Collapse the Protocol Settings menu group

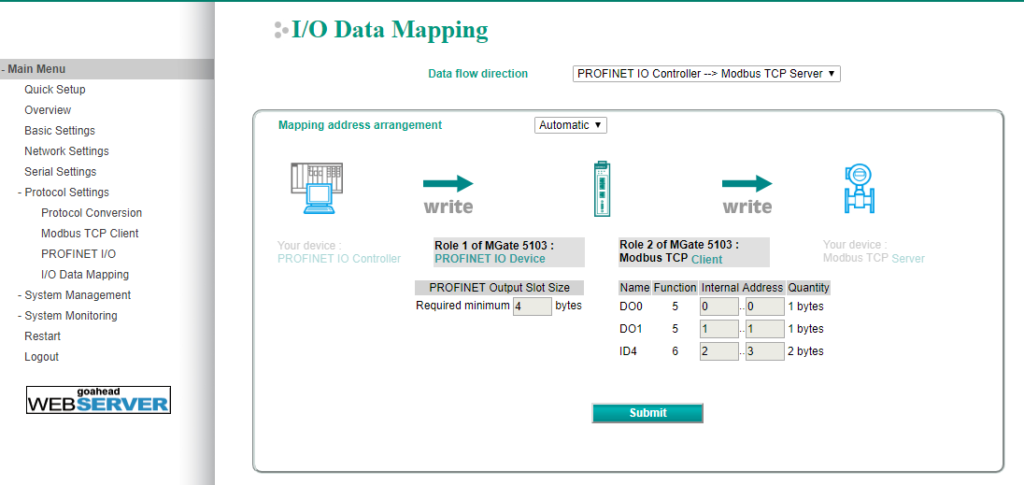coord(63,192)
